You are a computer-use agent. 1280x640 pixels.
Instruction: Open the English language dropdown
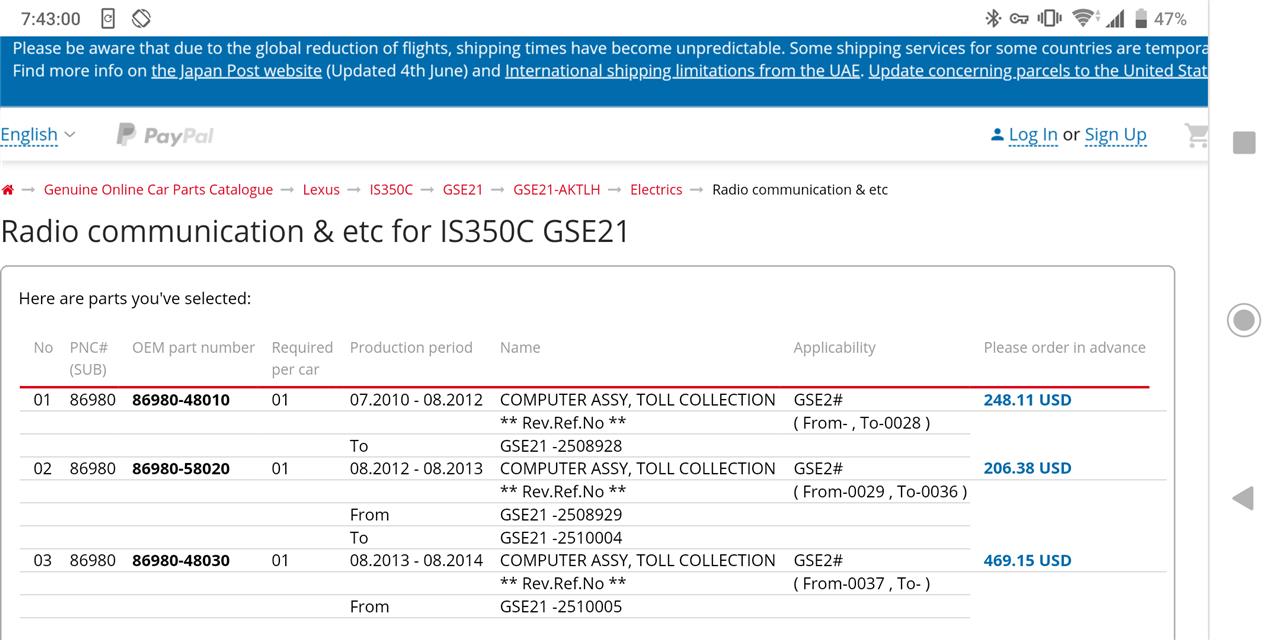coord(38,134)
